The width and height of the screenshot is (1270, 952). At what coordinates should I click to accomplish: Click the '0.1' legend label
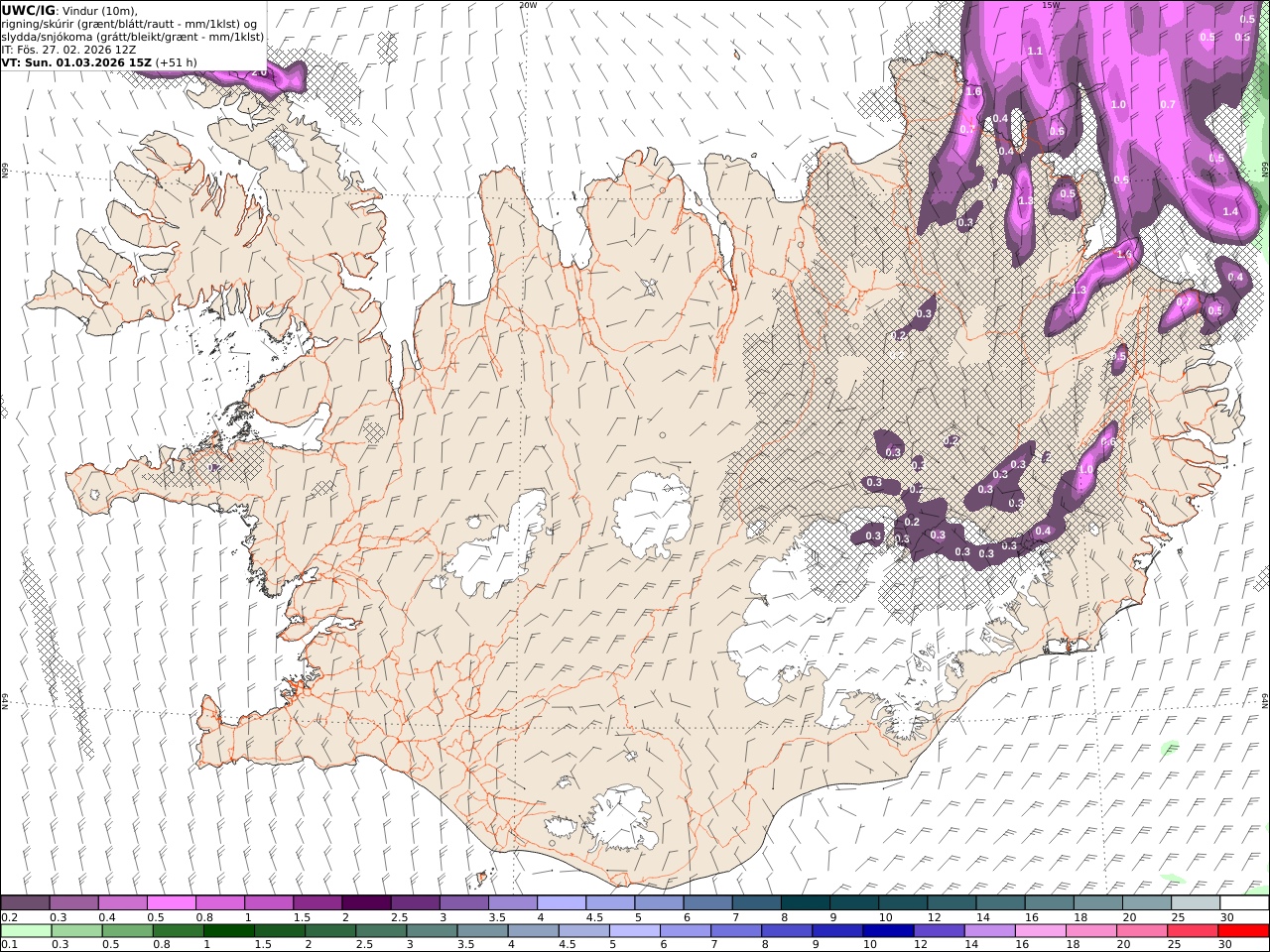(9, 945)
